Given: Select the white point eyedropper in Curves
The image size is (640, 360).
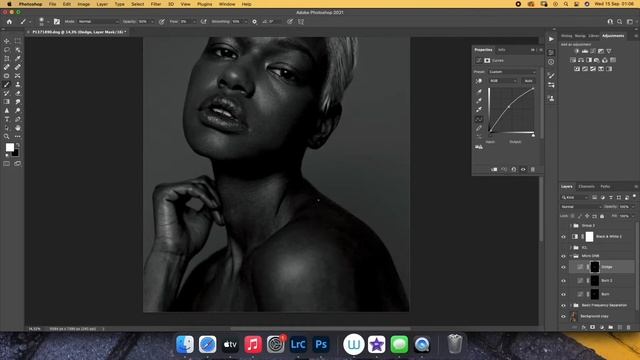Looking at the screenshot, I should pyautogui.click(x=479, y=110).
